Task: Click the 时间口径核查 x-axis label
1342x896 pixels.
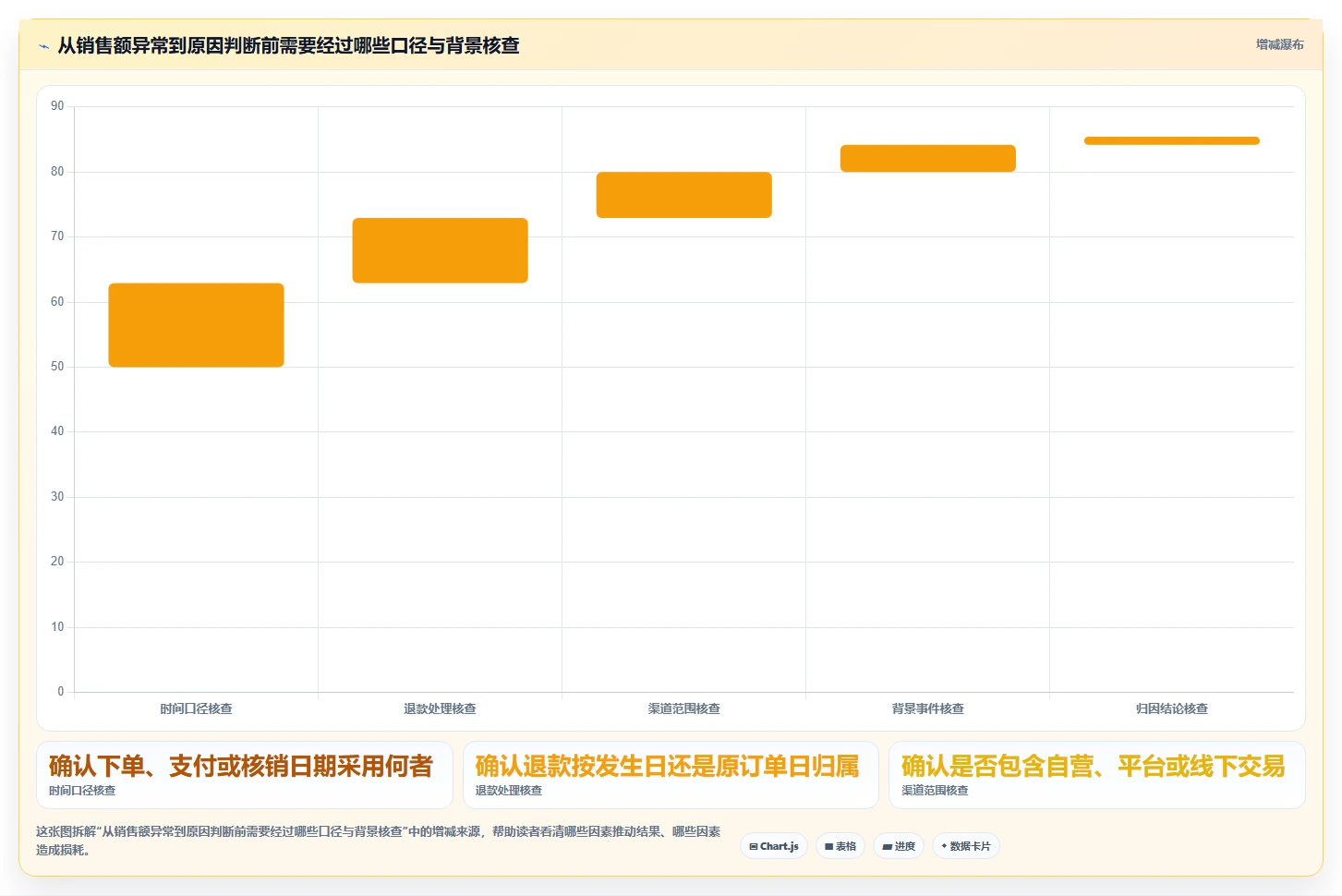Action: [x=196, y=708]
